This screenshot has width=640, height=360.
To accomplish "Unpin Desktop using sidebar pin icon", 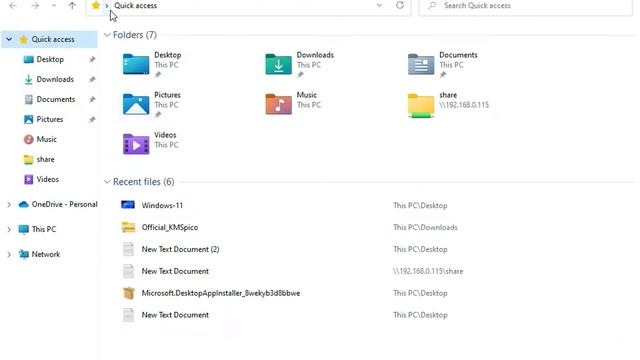I will click(x=92, y=60).
